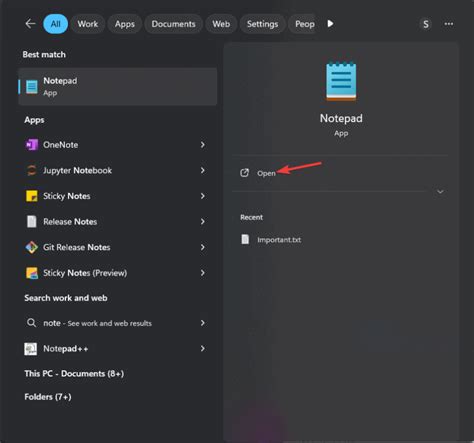Click the Jupyter Notebook result text
The width and height of the screenshot is (474, 443).
tap(77, 170)
